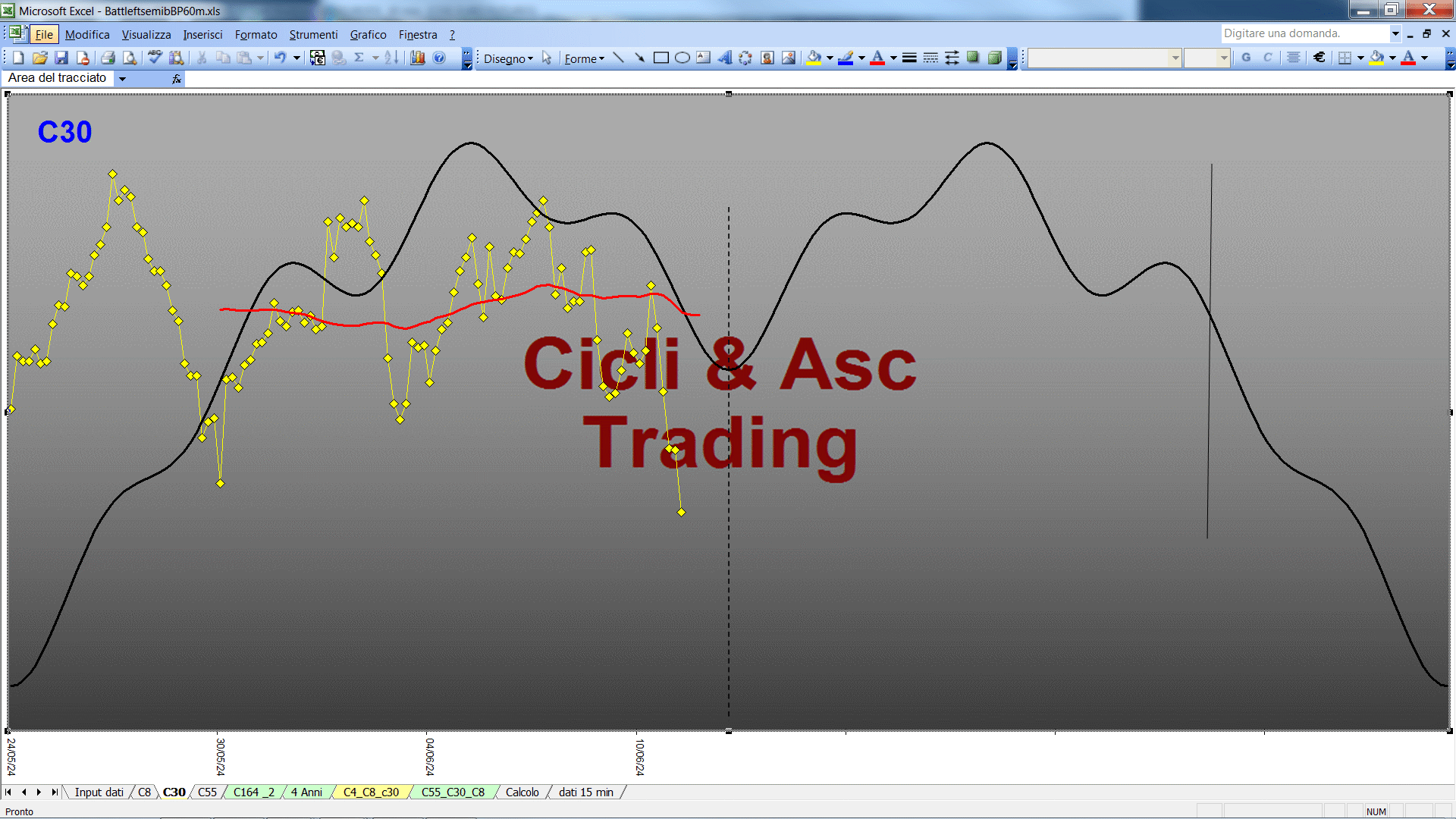Viewport: 1456px width, 819px height.
Task: Open the font name combo box
Action: (x=1105, y=58)
